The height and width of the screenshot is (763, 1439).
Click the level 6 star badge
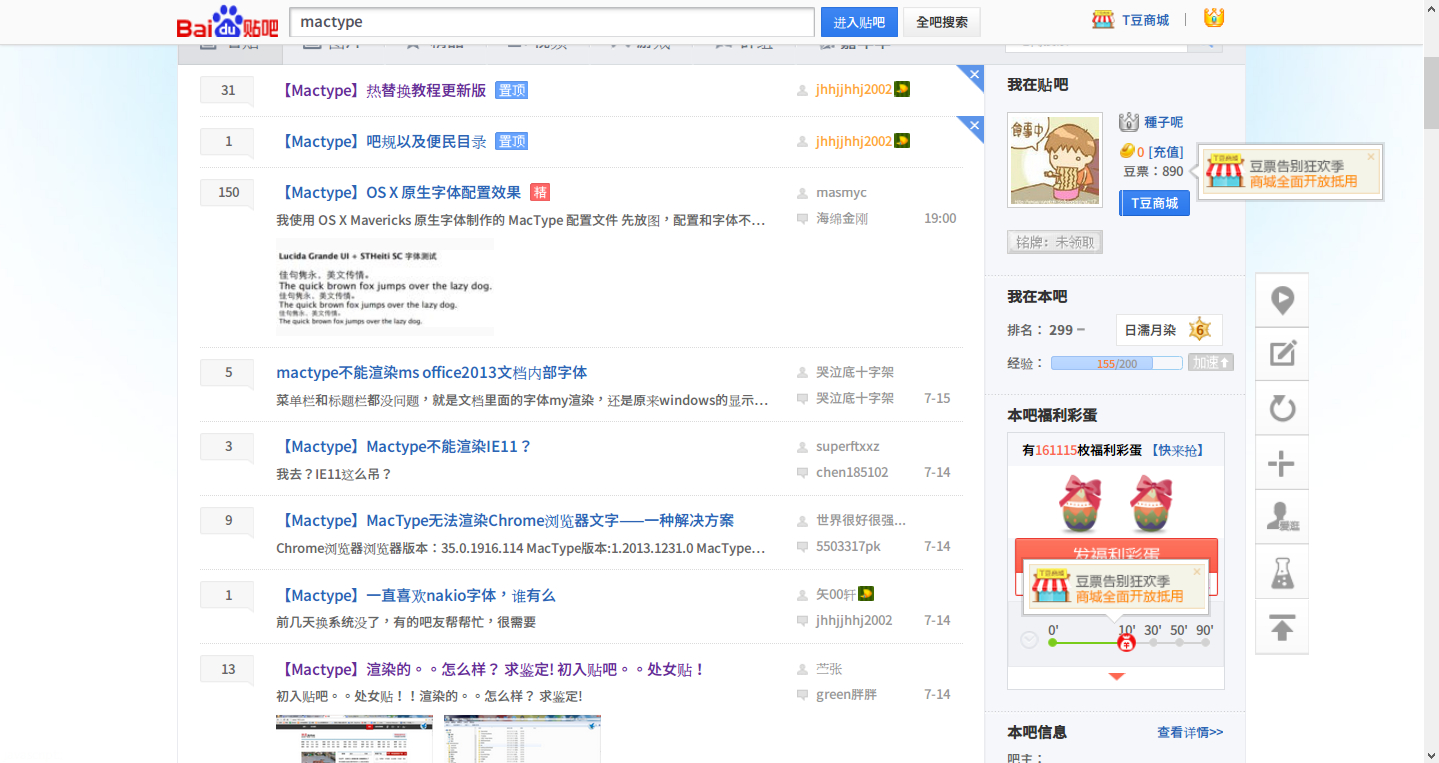1200,330
